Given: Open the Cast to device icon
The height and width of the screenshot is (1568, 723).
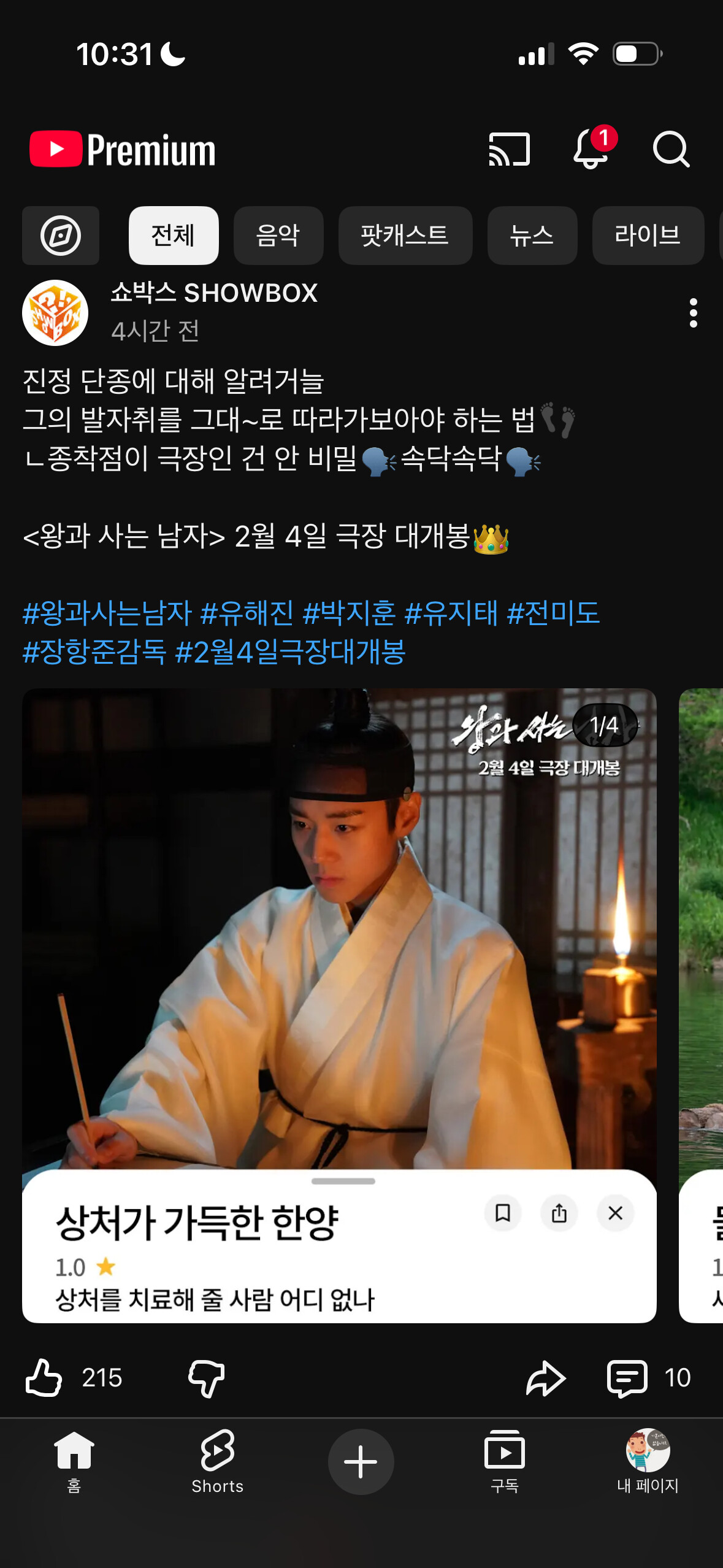Looking at the screenshot, I should (x=509, y=149).
